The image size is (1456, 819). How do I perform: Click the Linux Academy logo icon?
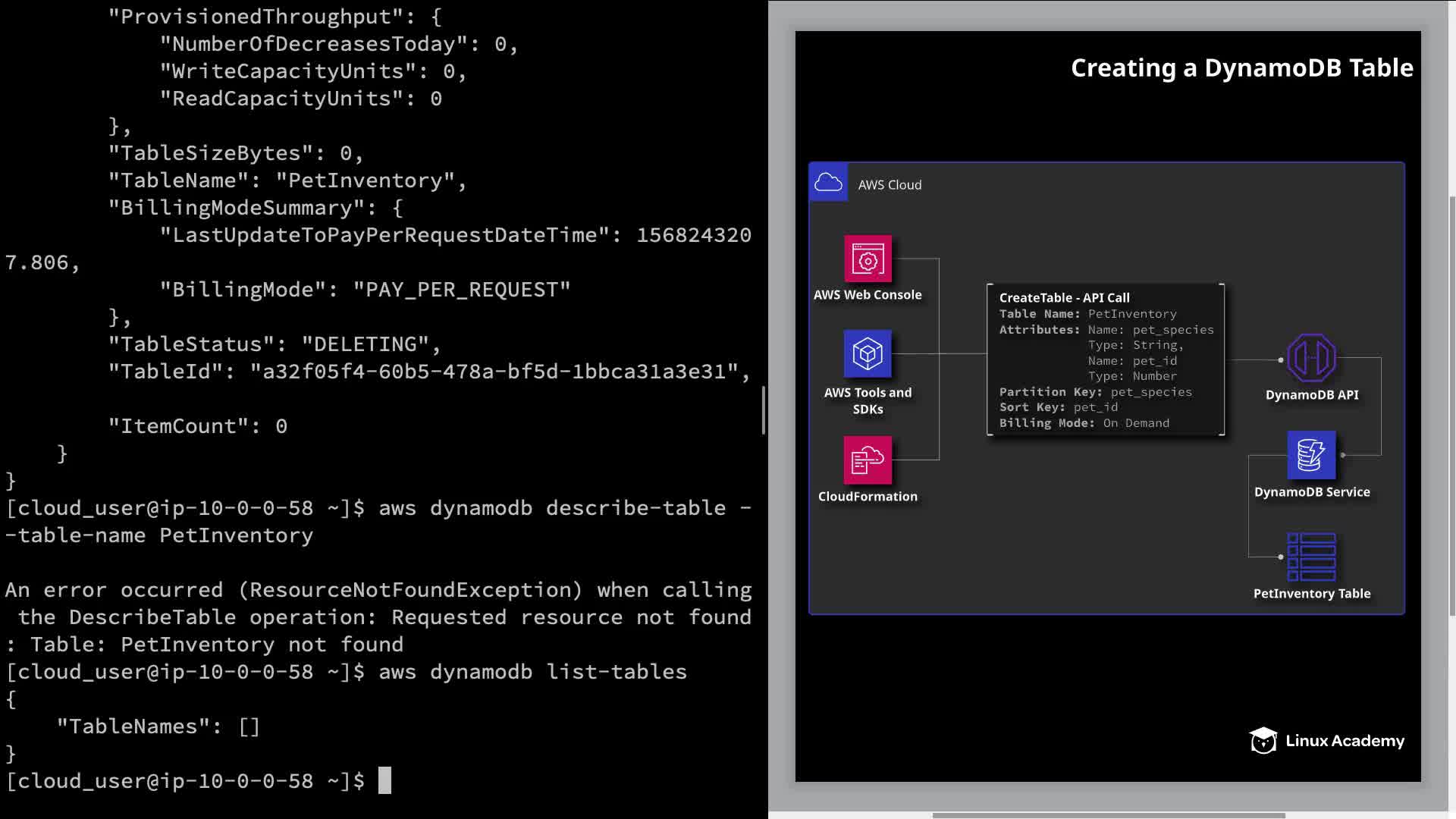coord(1263,741)
